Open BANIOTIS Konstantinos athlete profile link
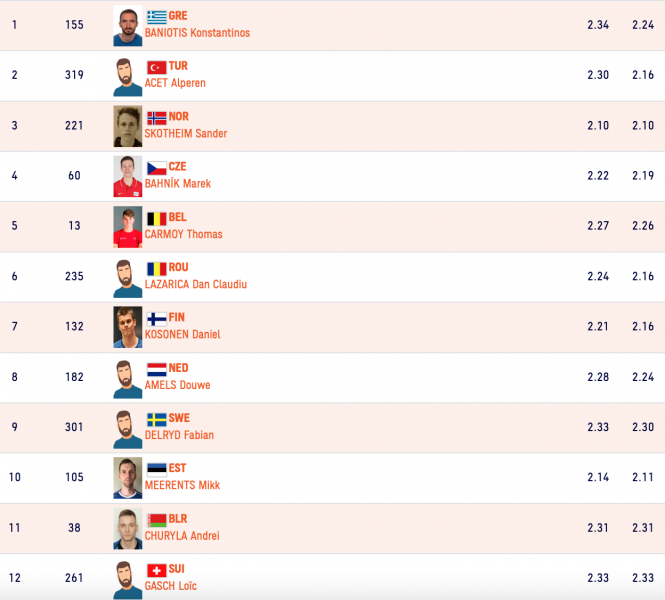The height and width of the screenshot is (600, 665). pos(197,33)
